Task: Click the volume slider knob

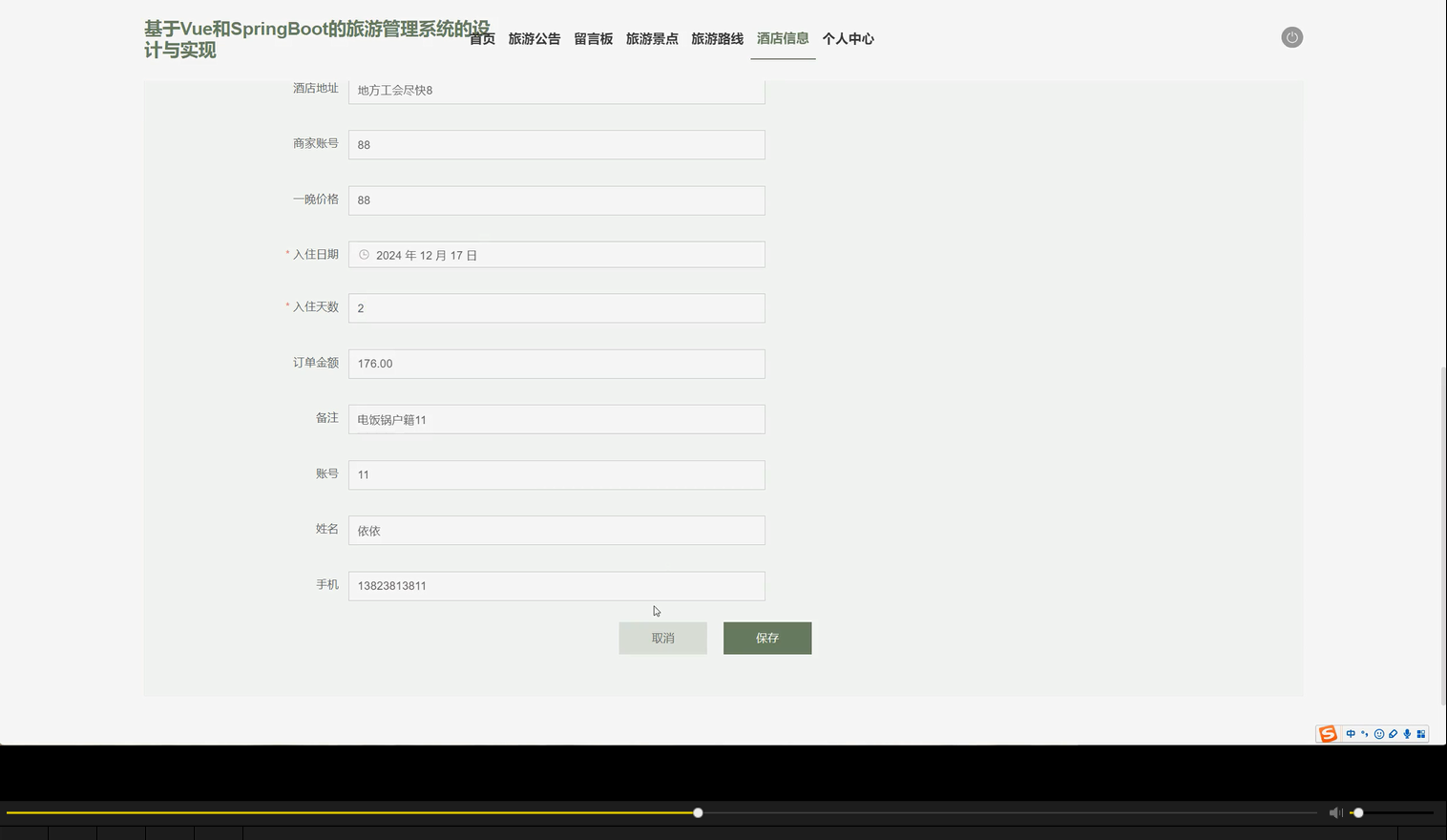Action: 1357,812
